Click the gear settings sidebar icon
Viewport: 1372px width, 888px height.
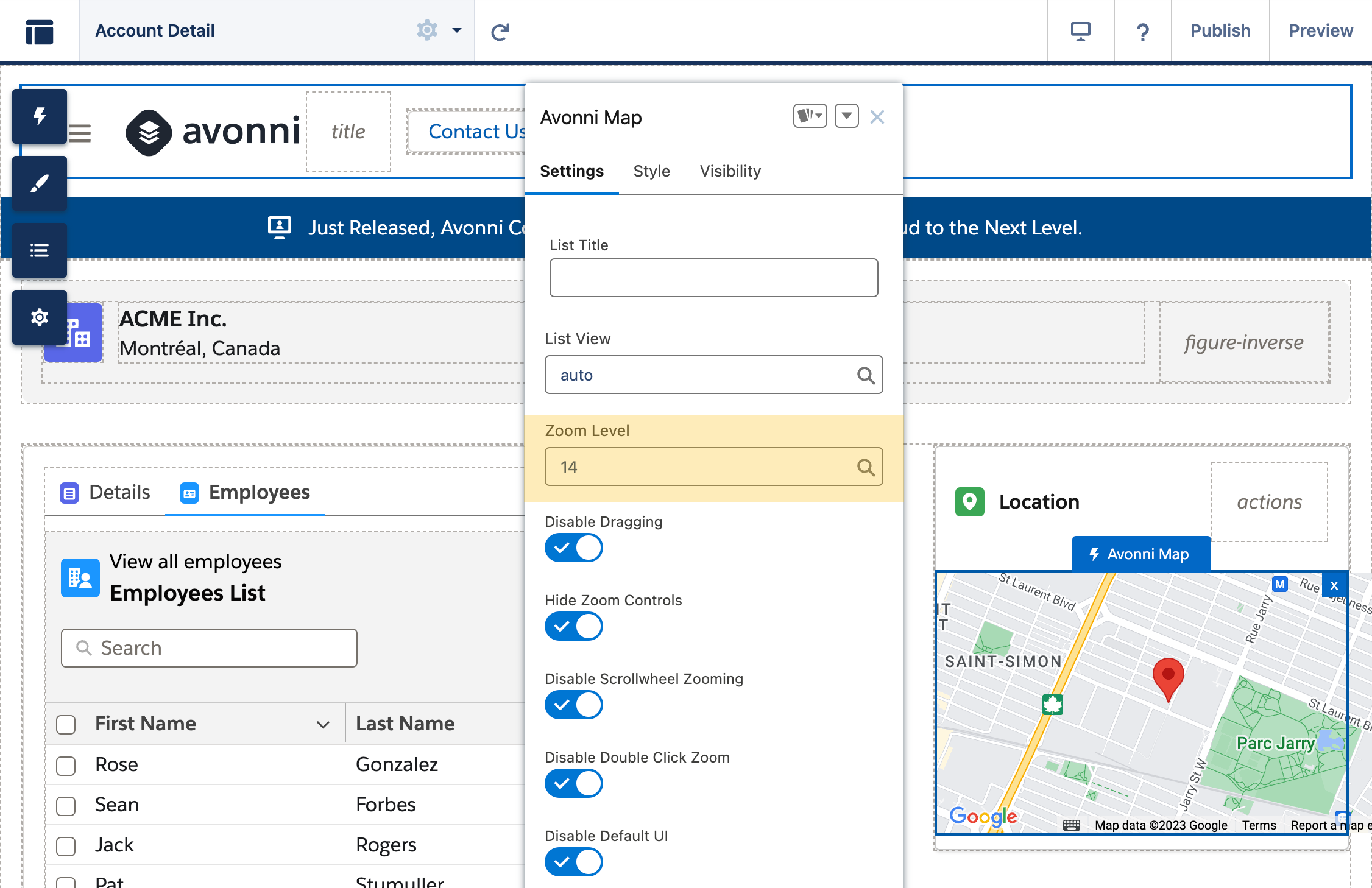tap(40, 317)
